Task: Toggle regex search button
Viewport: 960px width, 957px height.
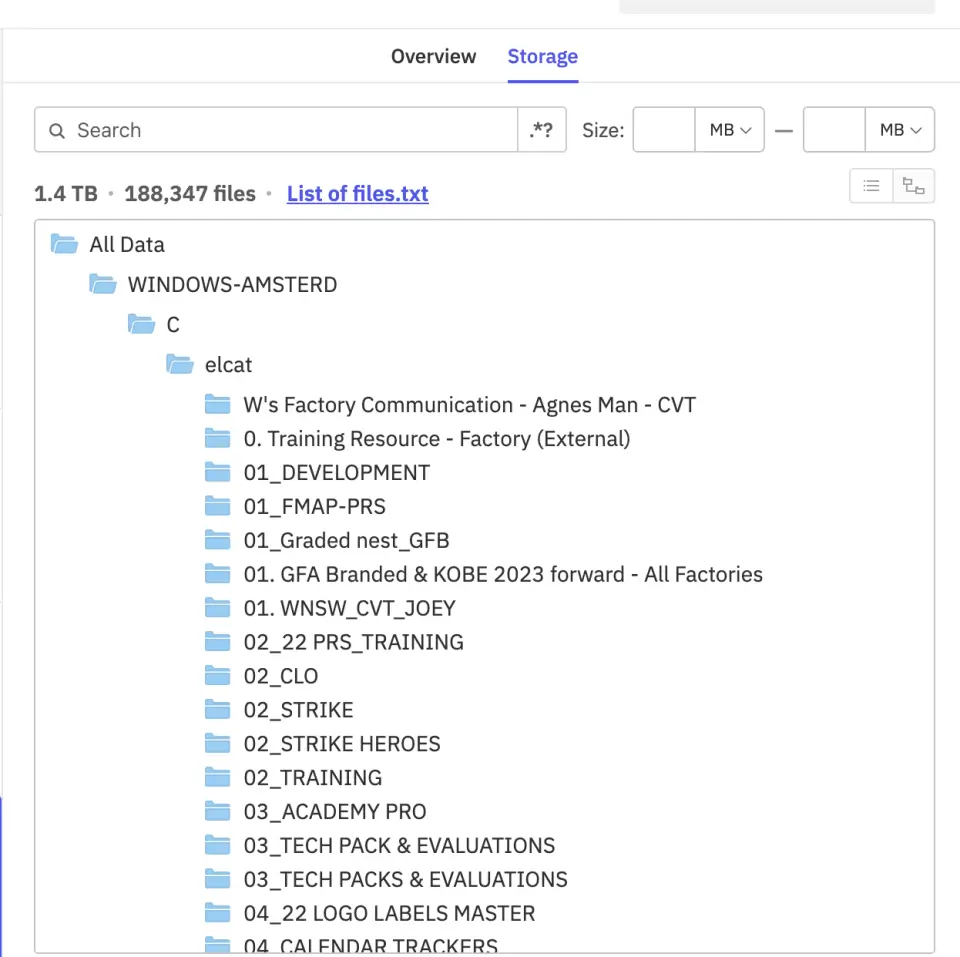Action: [541, 130]
